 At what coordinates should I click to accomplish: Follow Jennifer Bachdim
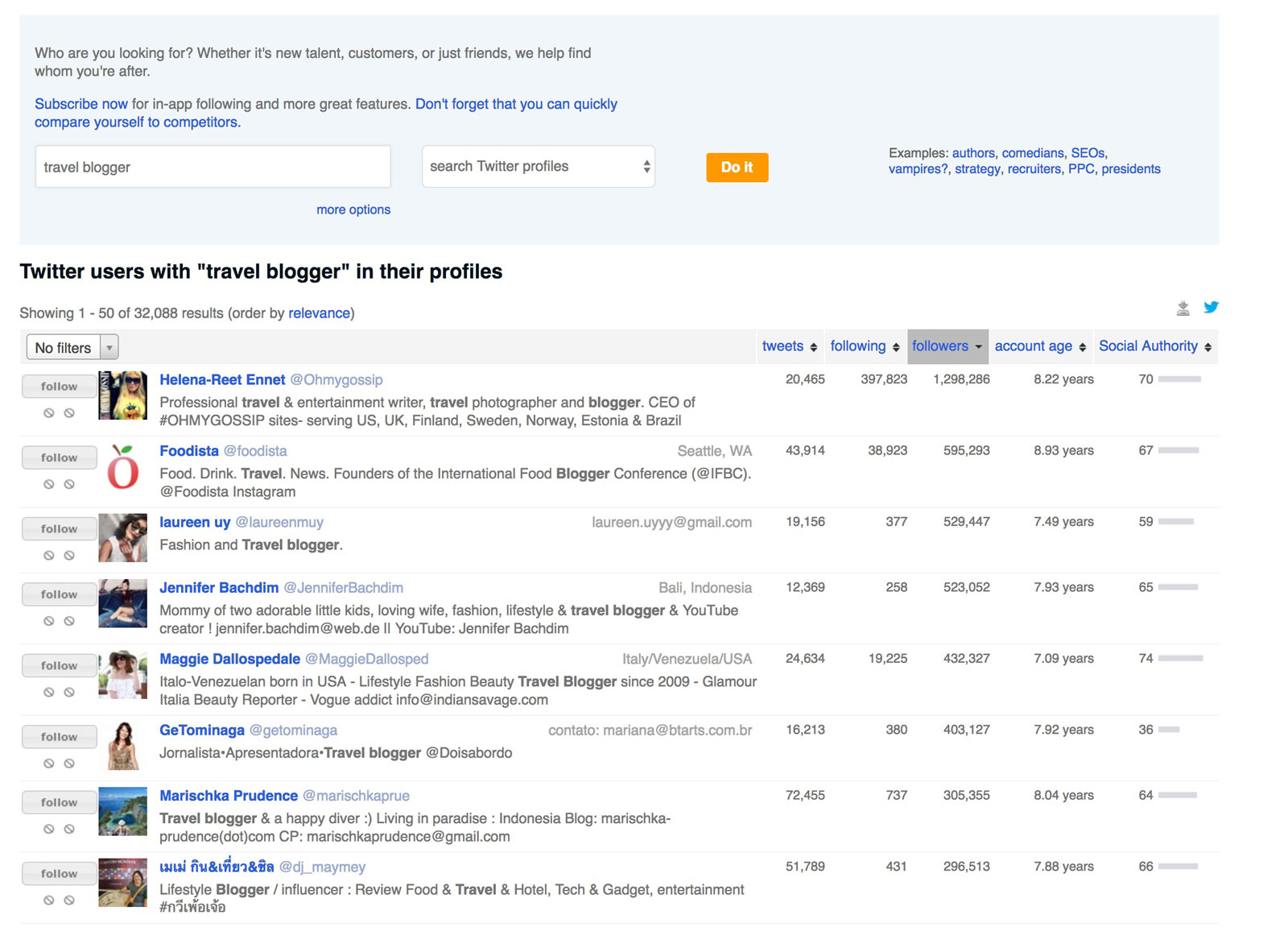(x=60, y=594)
